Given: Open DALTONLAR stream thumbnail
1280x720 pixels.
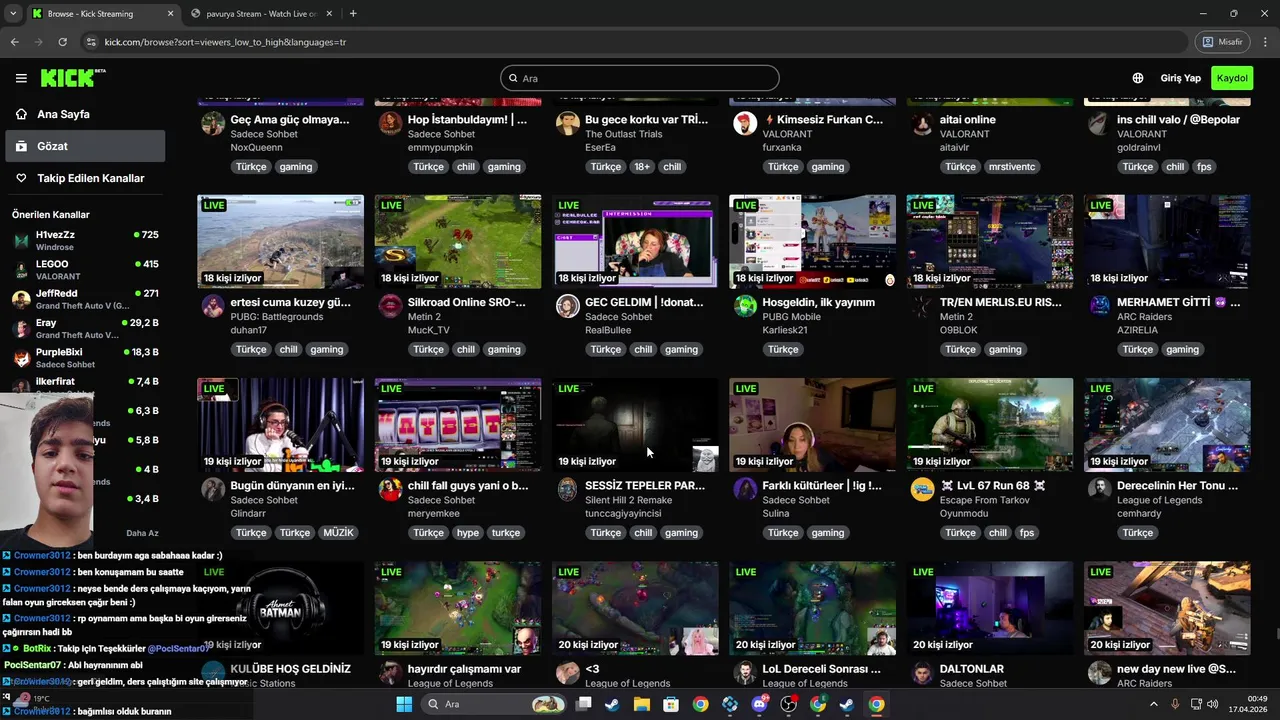Looking at the screenshot, I should (990, 608).
